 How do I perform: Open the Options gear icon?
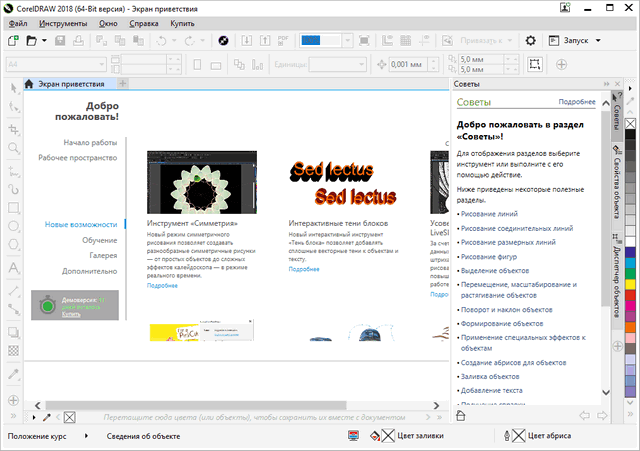point(531,41)
